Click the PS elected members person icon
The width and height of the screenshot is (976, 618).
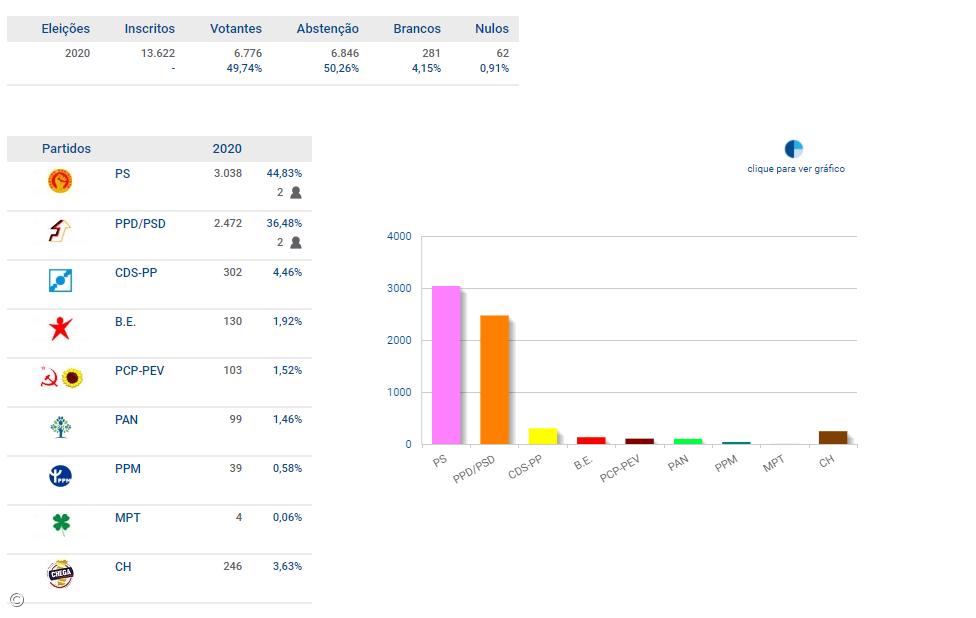295,193
